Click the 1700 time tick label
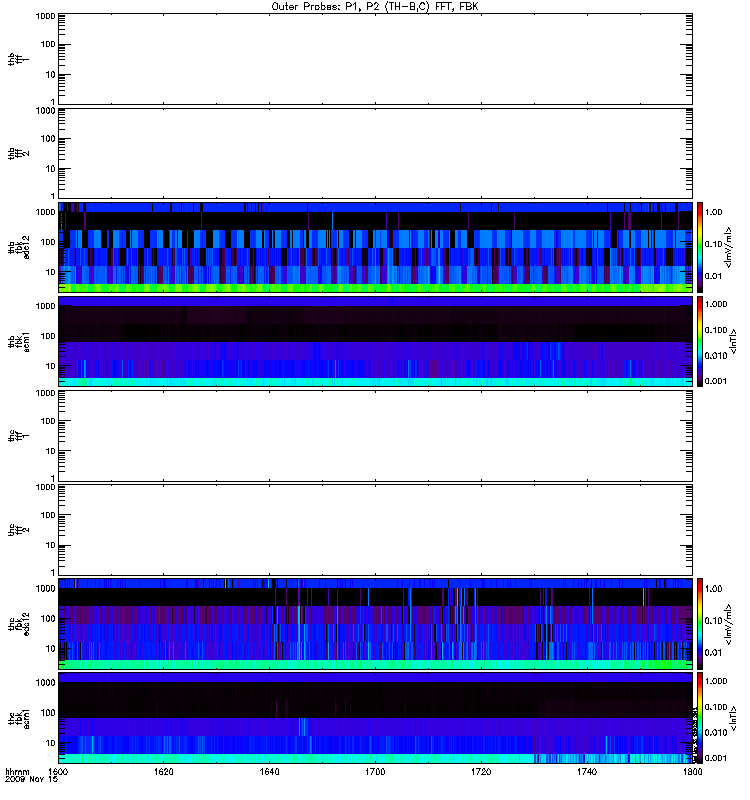 point(375,772)
